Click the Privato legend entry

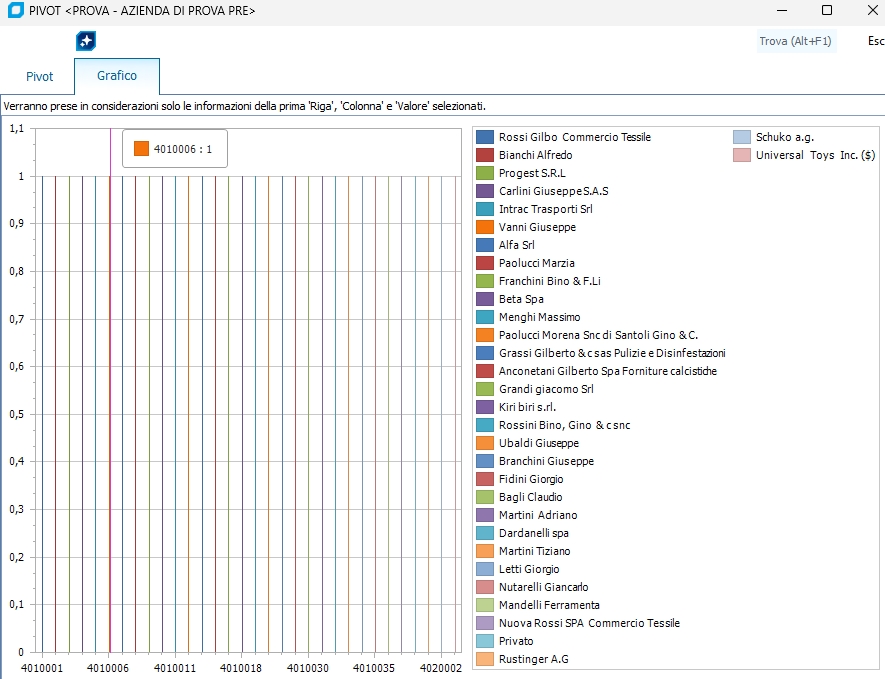pyautogui.click(x=516, y=641)
